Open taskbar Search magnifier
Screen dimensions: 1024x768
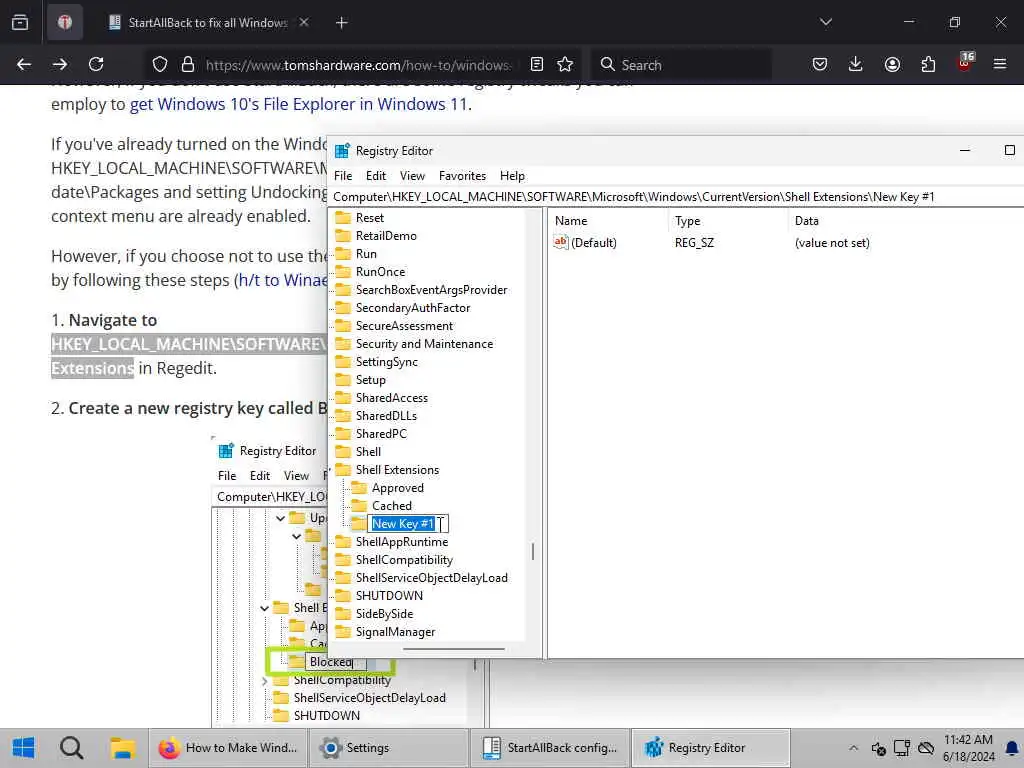point(71,748)
